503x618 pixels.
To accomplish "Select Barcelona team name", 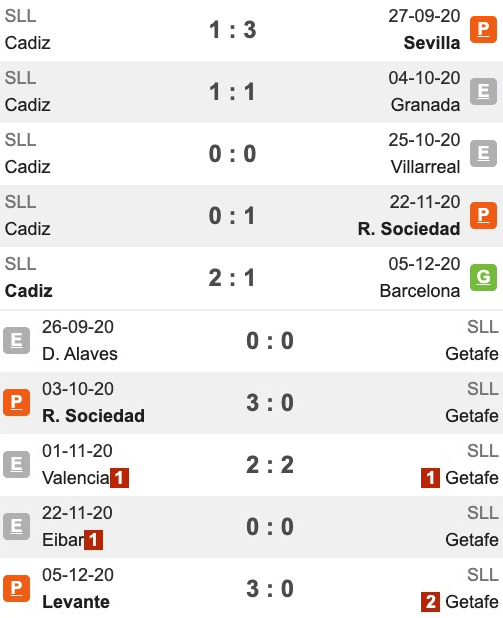I will click(420, 291).
